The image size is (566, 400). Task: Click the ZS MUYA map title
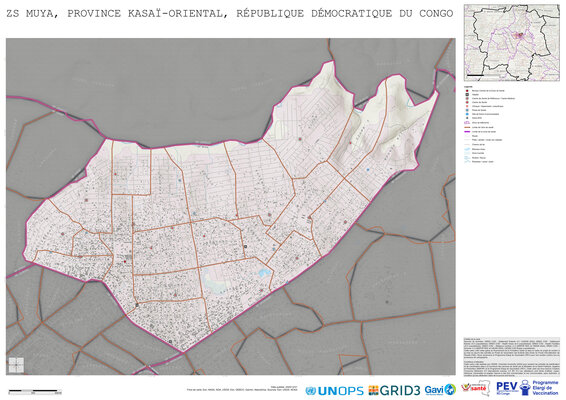230,13
